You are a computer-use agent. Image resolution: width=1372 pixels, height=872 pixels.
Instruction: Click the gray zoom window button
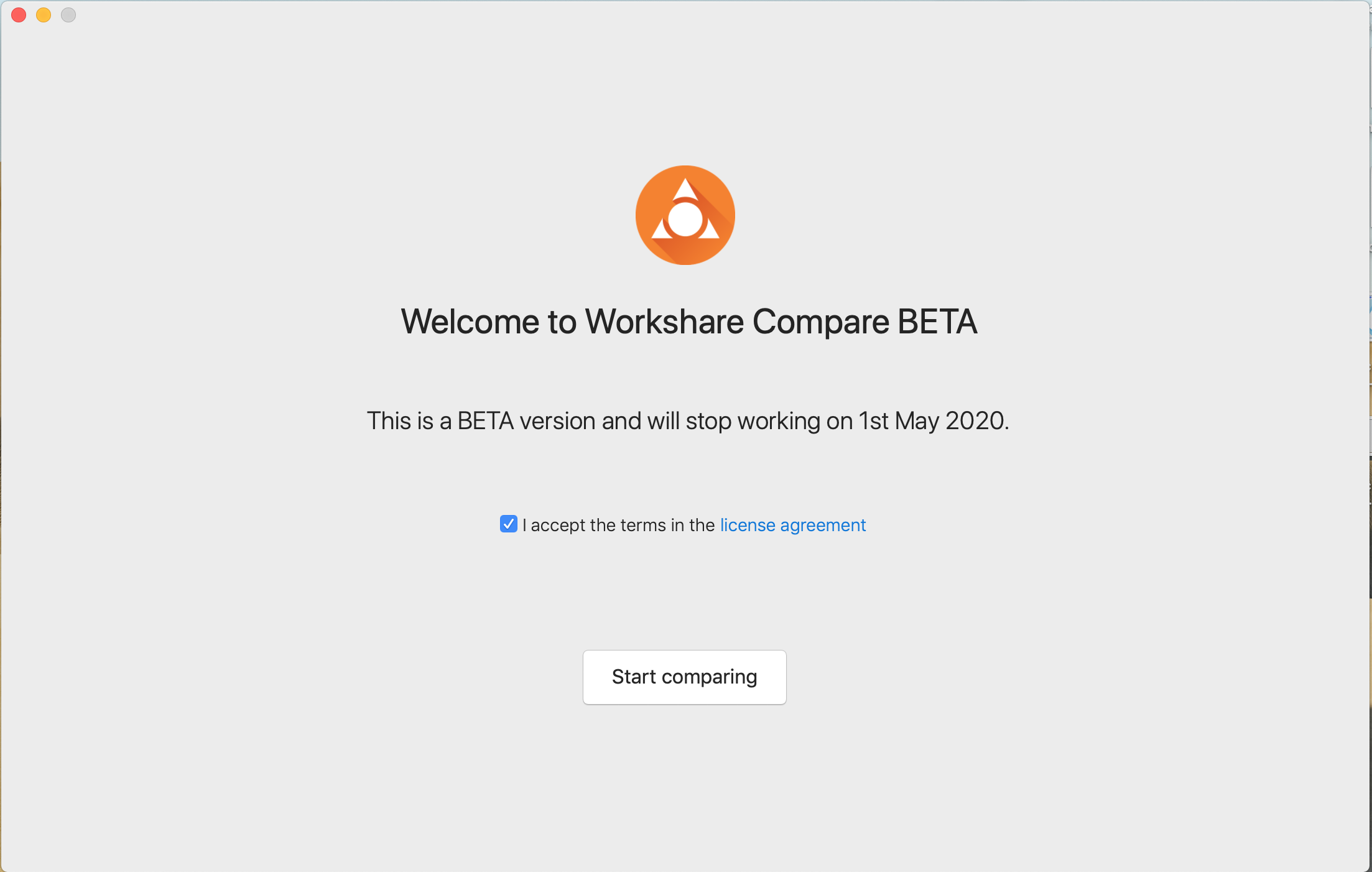click(68, 15)
